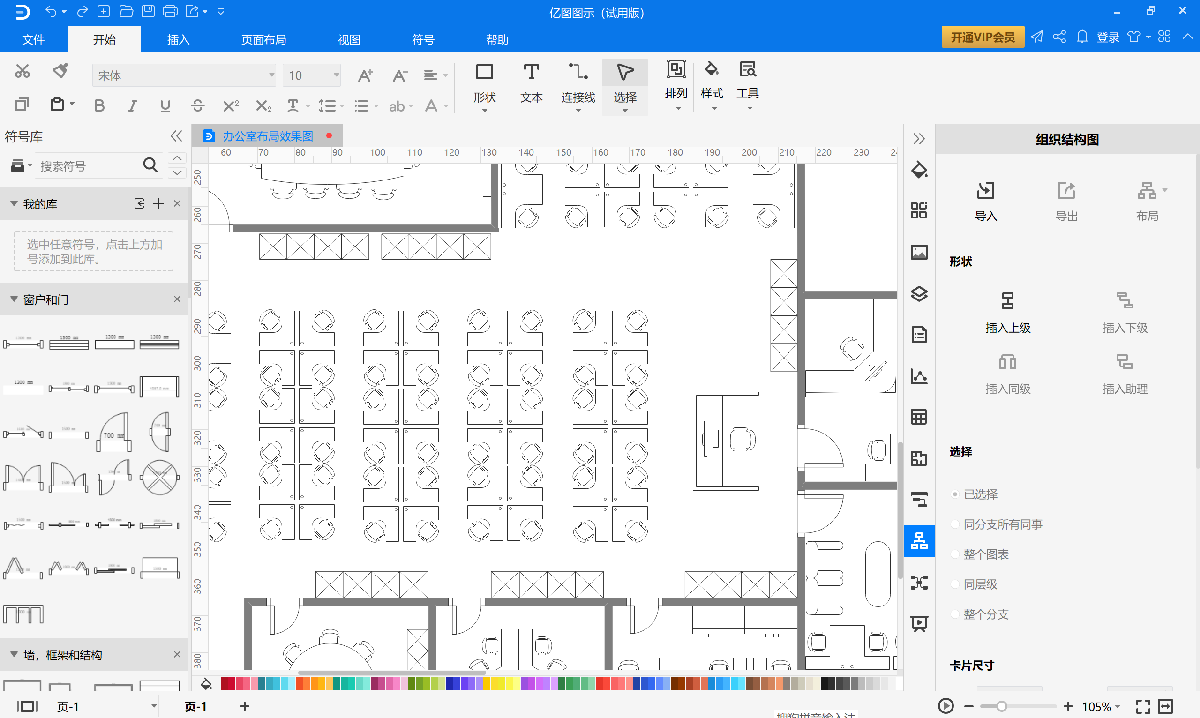
Task: Collapse the 窗户和门 section
Action: click(x=14, y=299)
